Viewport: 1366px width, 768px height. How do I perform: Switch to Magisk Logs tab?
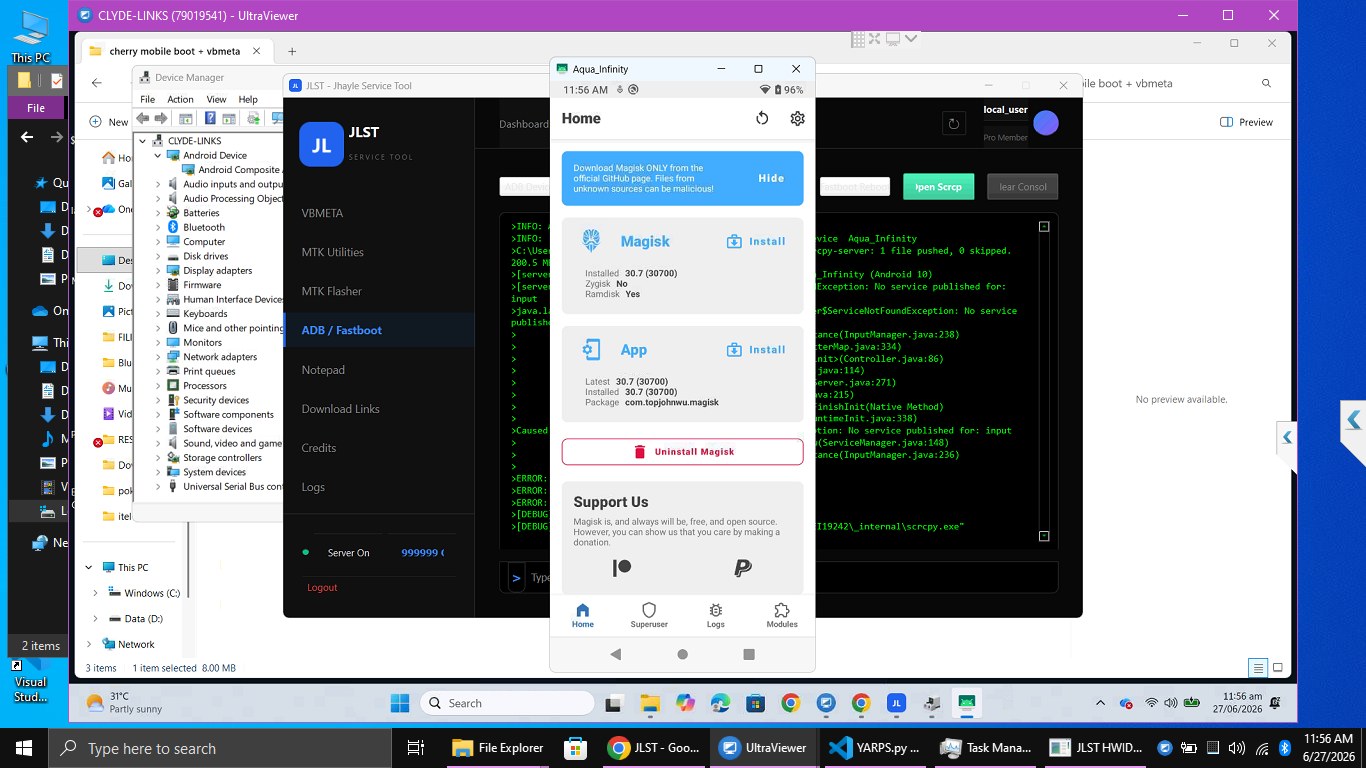coord(716,615)
